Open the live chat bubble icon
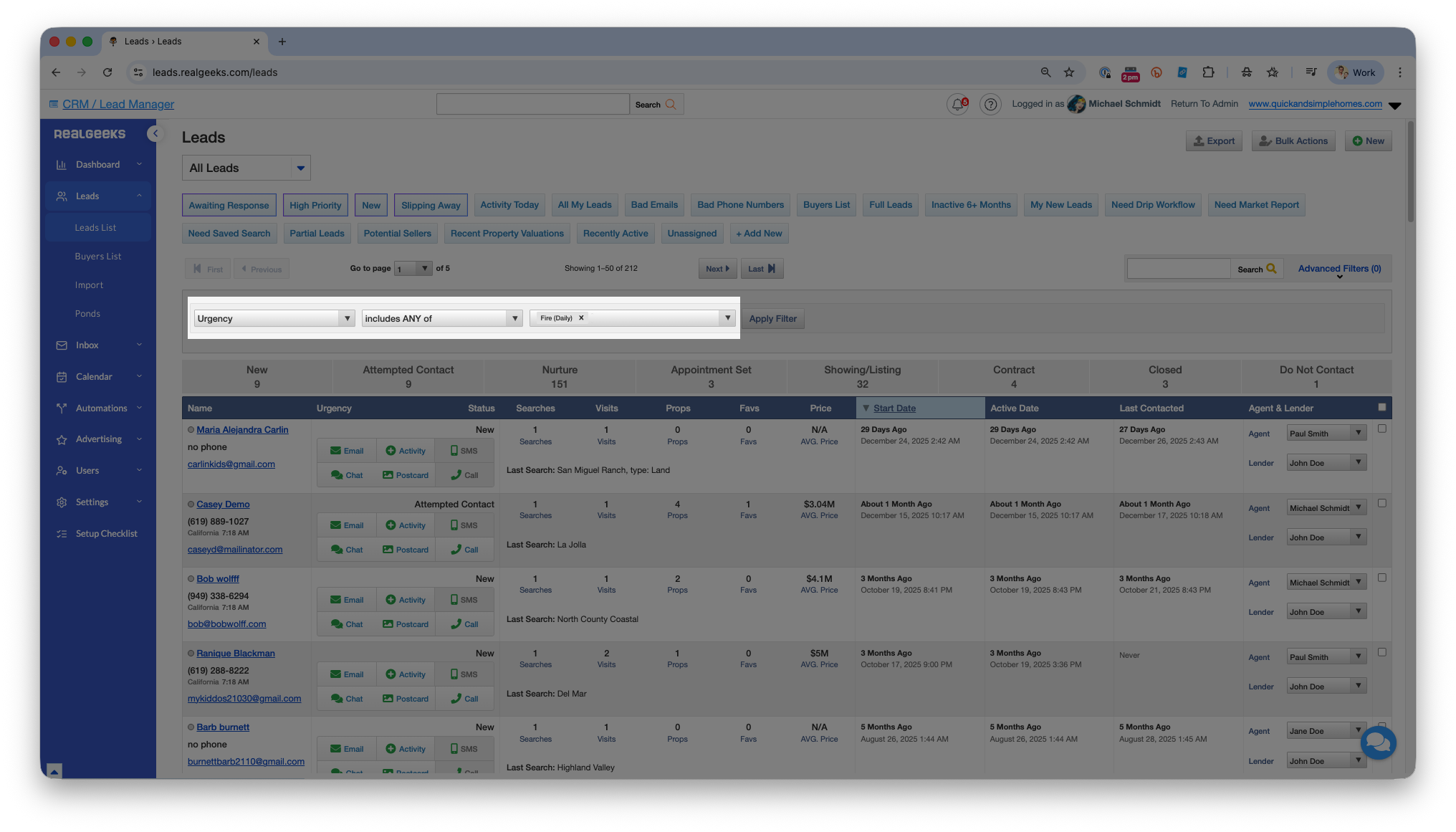 (1378, 742)
